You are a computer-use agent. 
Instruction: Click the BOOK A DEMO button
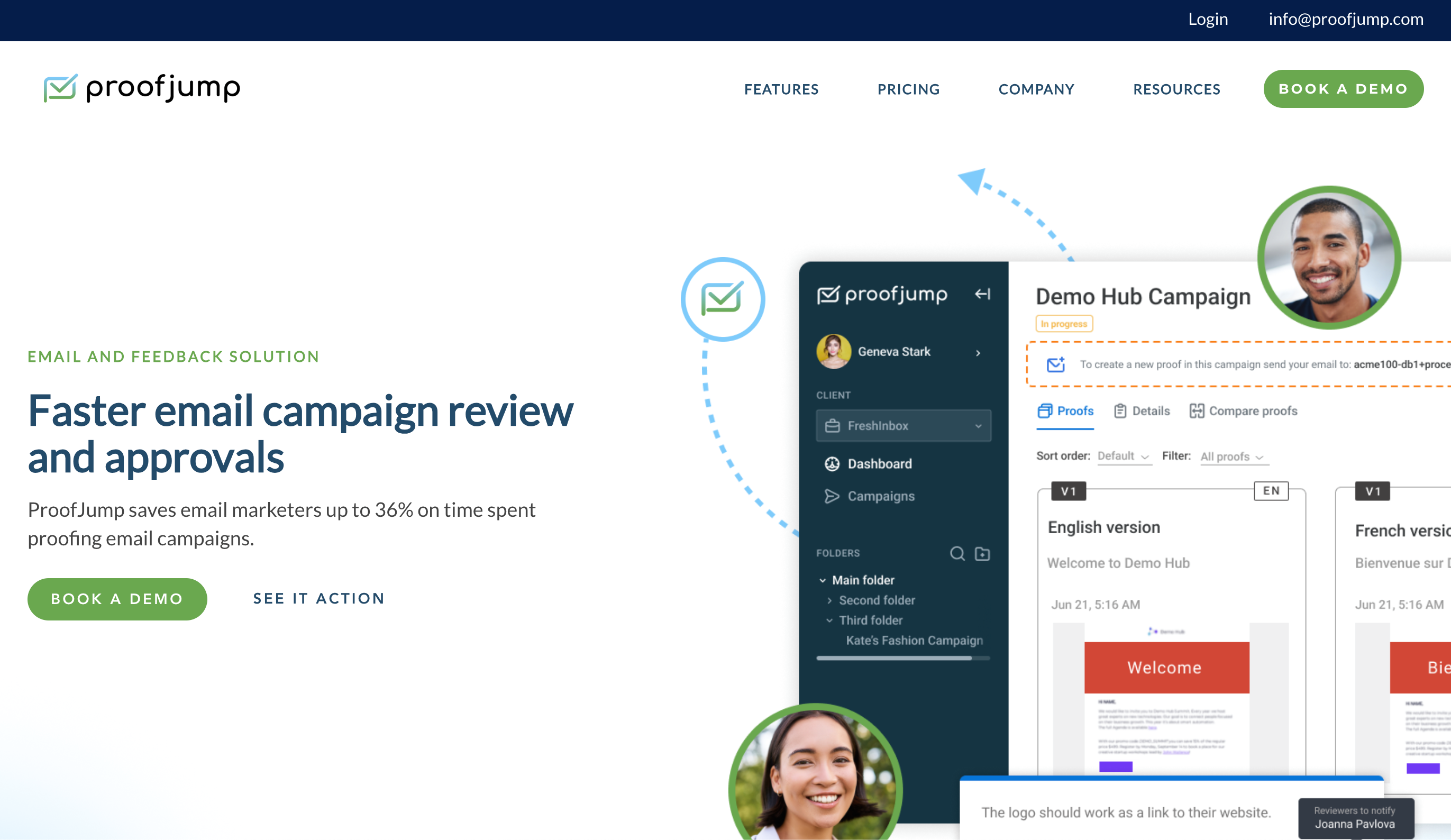[x=1344, y=89]
